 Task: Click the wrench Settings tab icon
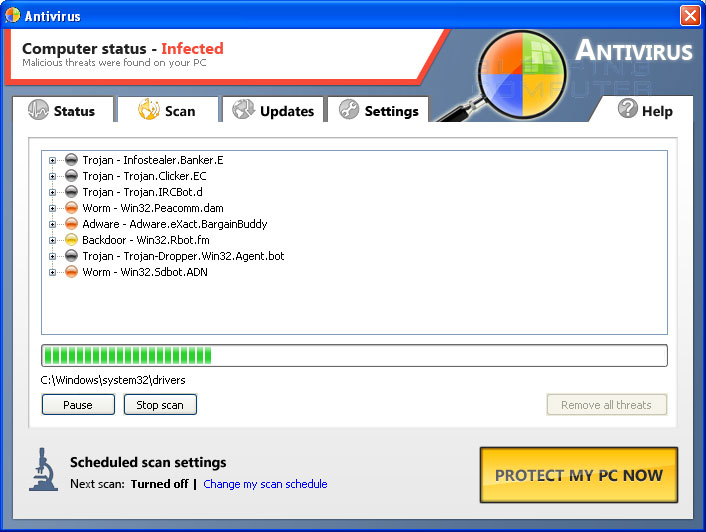349,109
